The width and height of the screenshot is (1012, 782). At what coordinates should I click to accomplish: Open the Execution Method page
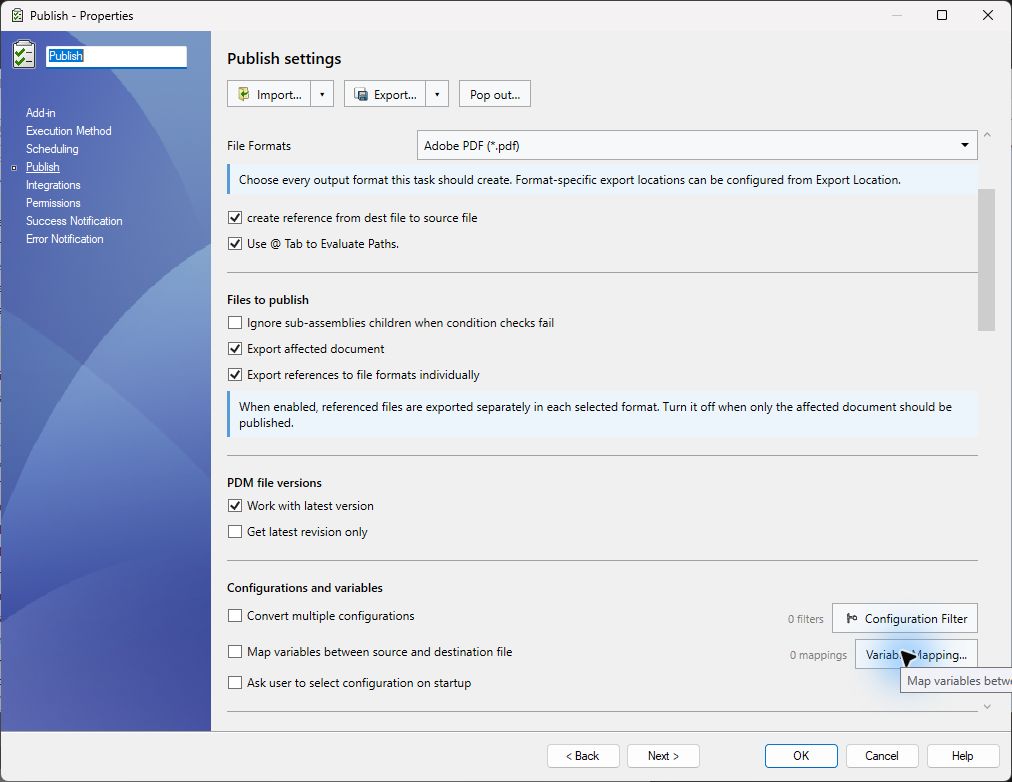coord(68,131)
